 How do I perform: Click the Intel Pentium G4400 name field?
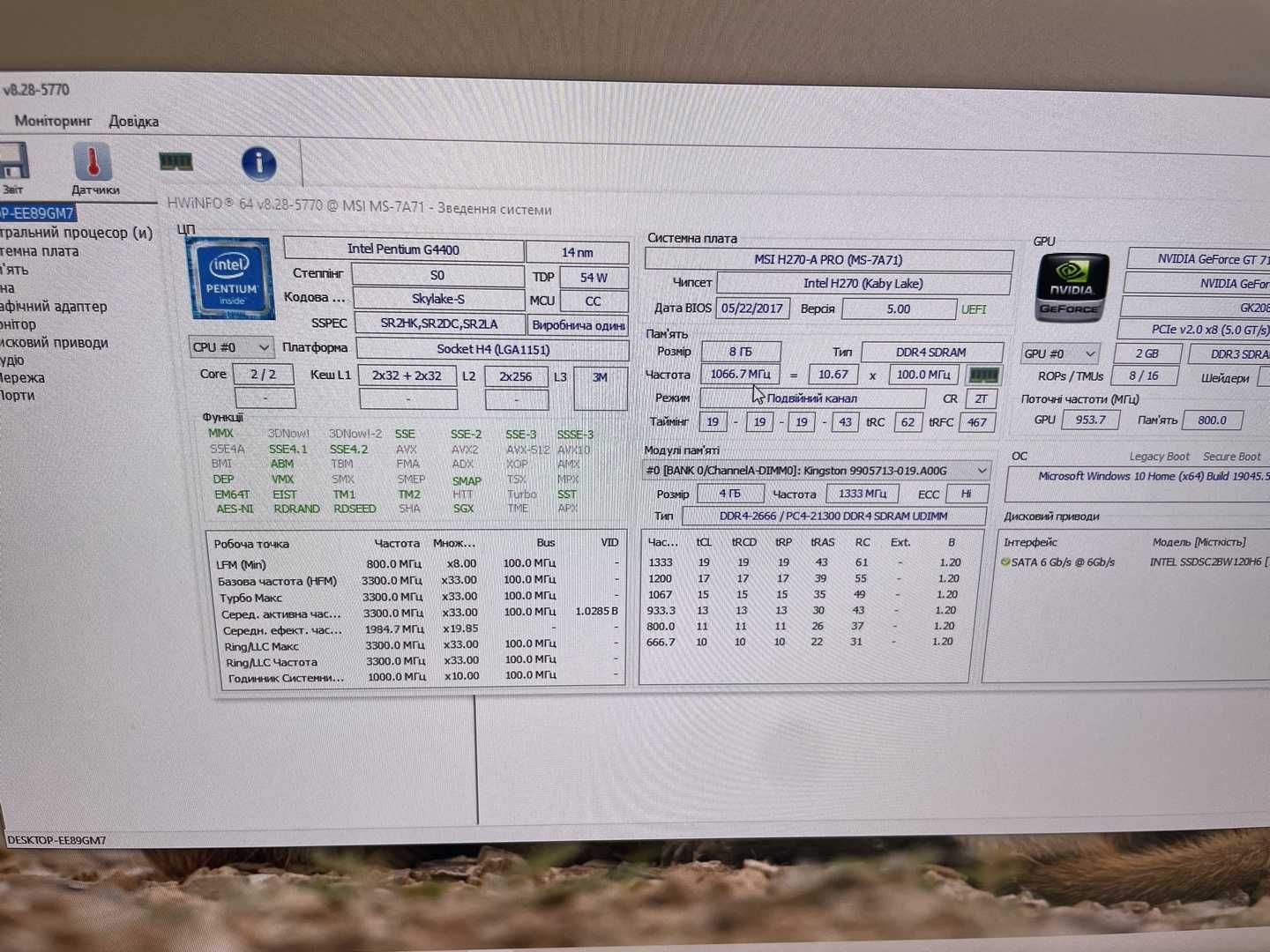(x=403, y=249)
